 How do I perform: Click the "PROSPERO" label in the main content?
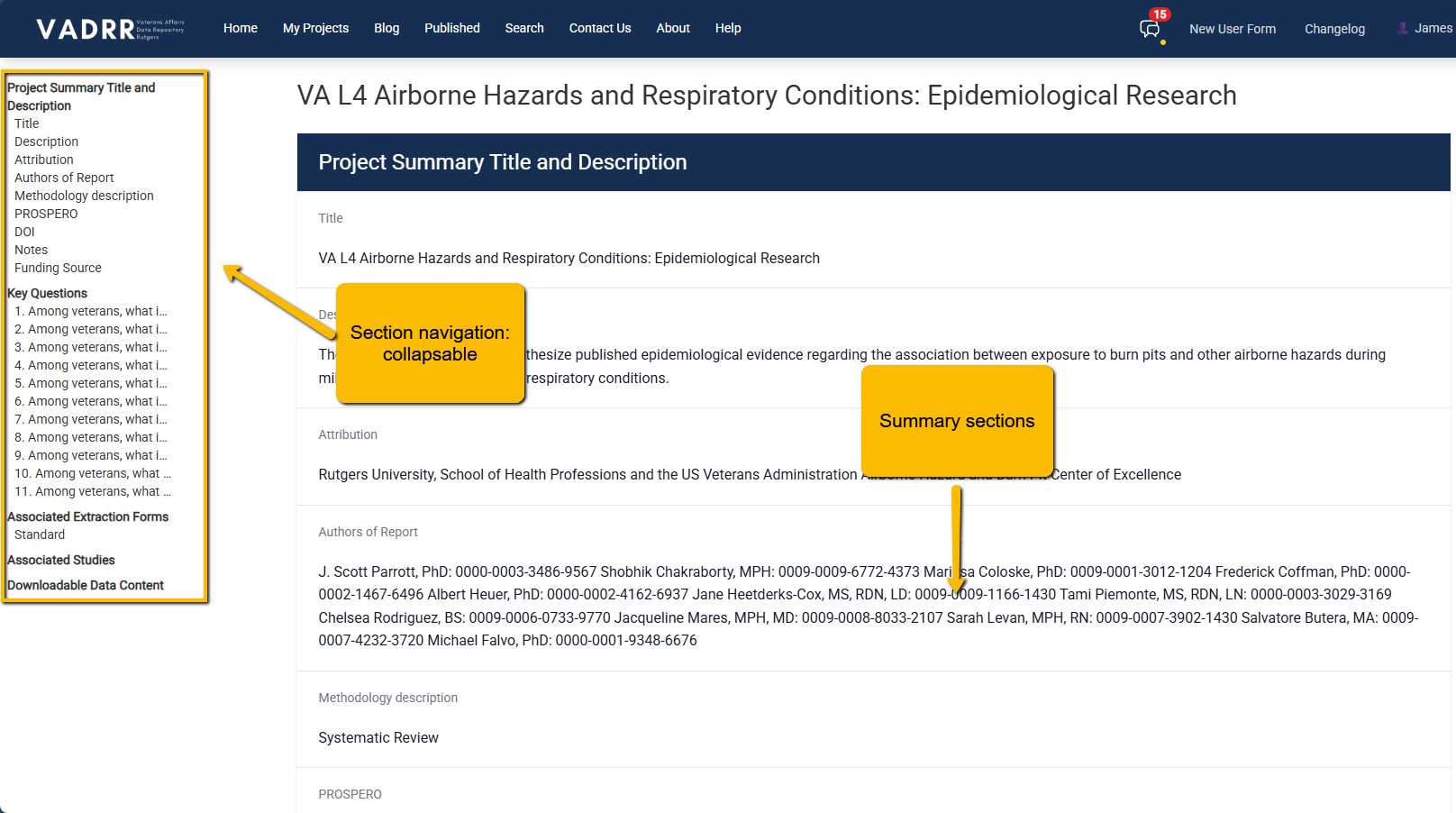pyautogui.click(x=350, y=794)
